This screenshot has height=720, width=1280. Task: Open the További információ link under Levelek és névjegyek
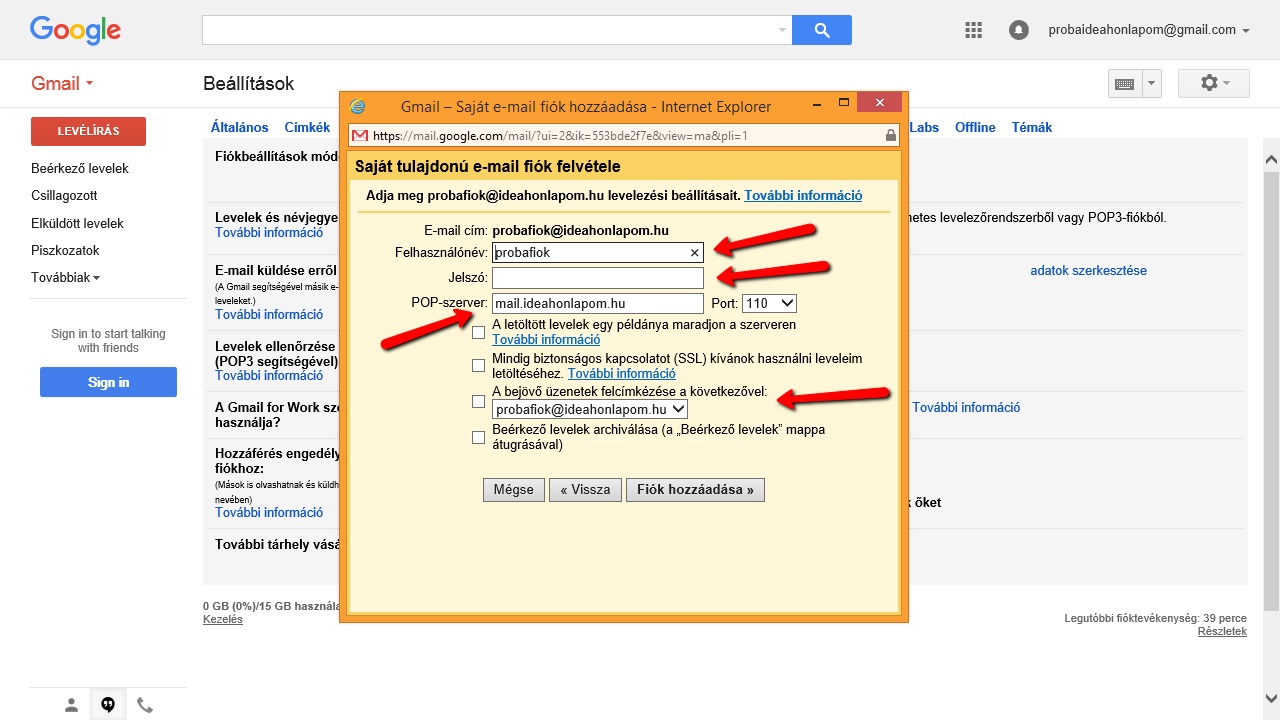269,232
